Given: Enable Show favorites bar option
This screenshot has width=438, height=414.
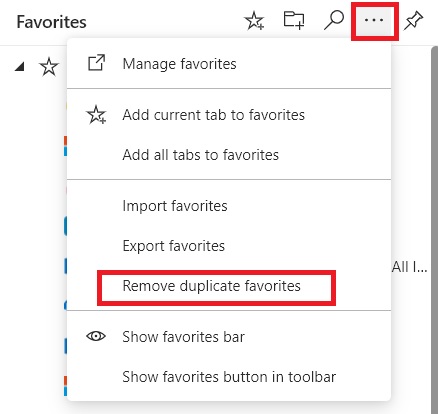Looking at the screenshot, I should pos(229,337).
